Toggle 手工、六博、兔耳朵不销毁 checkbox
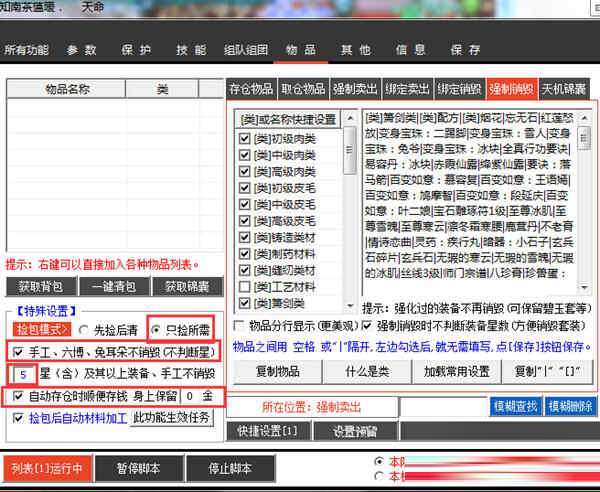The image size is (600, 492). (18, 352)
